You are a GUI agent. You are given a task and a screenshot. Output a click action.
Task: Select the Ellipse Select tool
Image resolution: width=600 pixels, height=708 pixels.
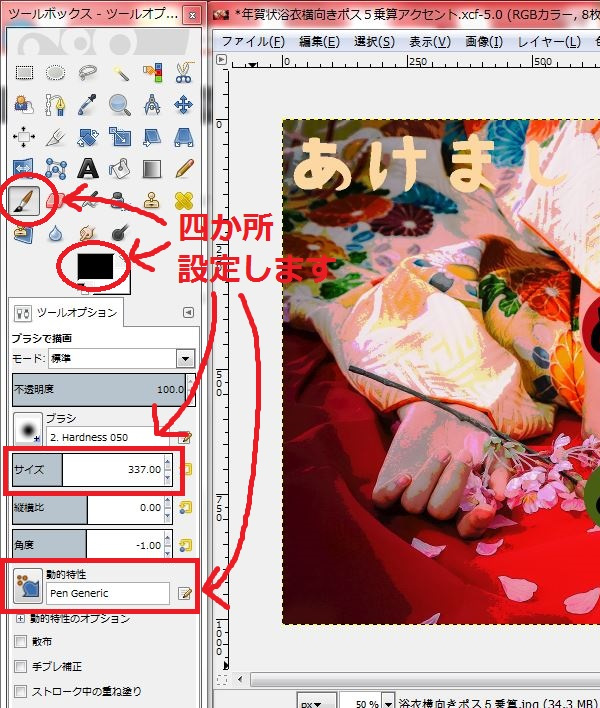point(56,72)
